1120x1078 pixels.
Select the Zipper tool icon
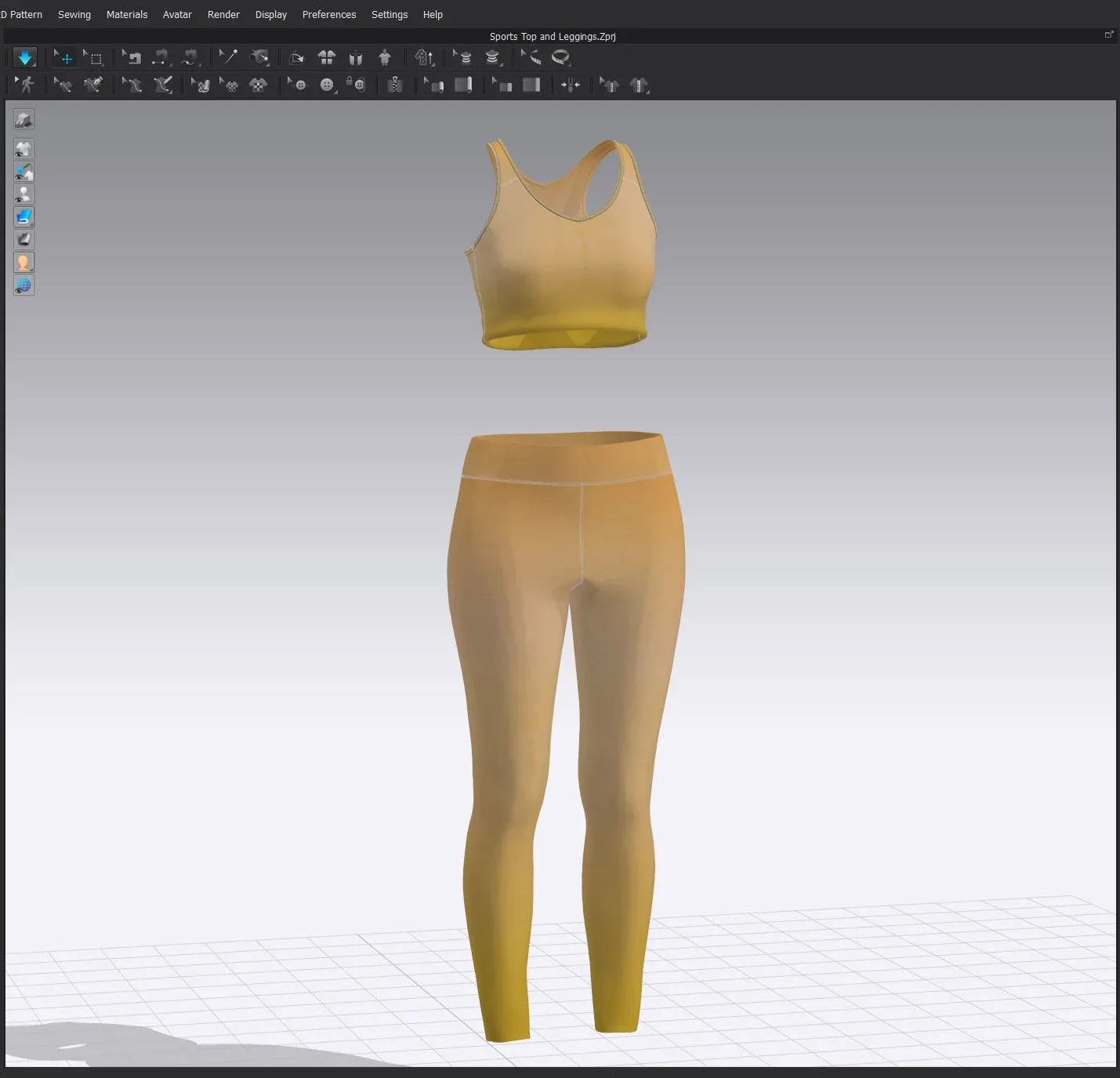395,85
